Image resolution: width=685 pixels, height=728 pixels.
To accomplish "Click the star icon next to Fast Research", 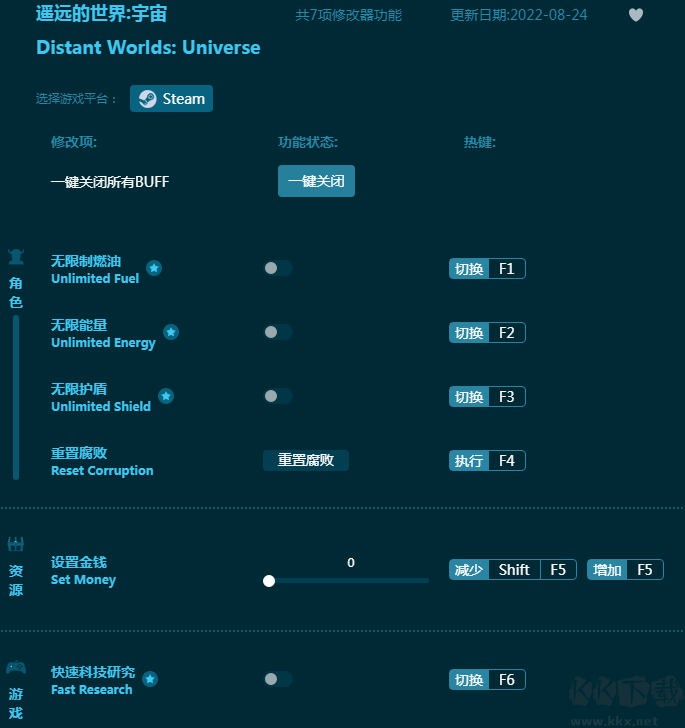I will tap(150, 679).
